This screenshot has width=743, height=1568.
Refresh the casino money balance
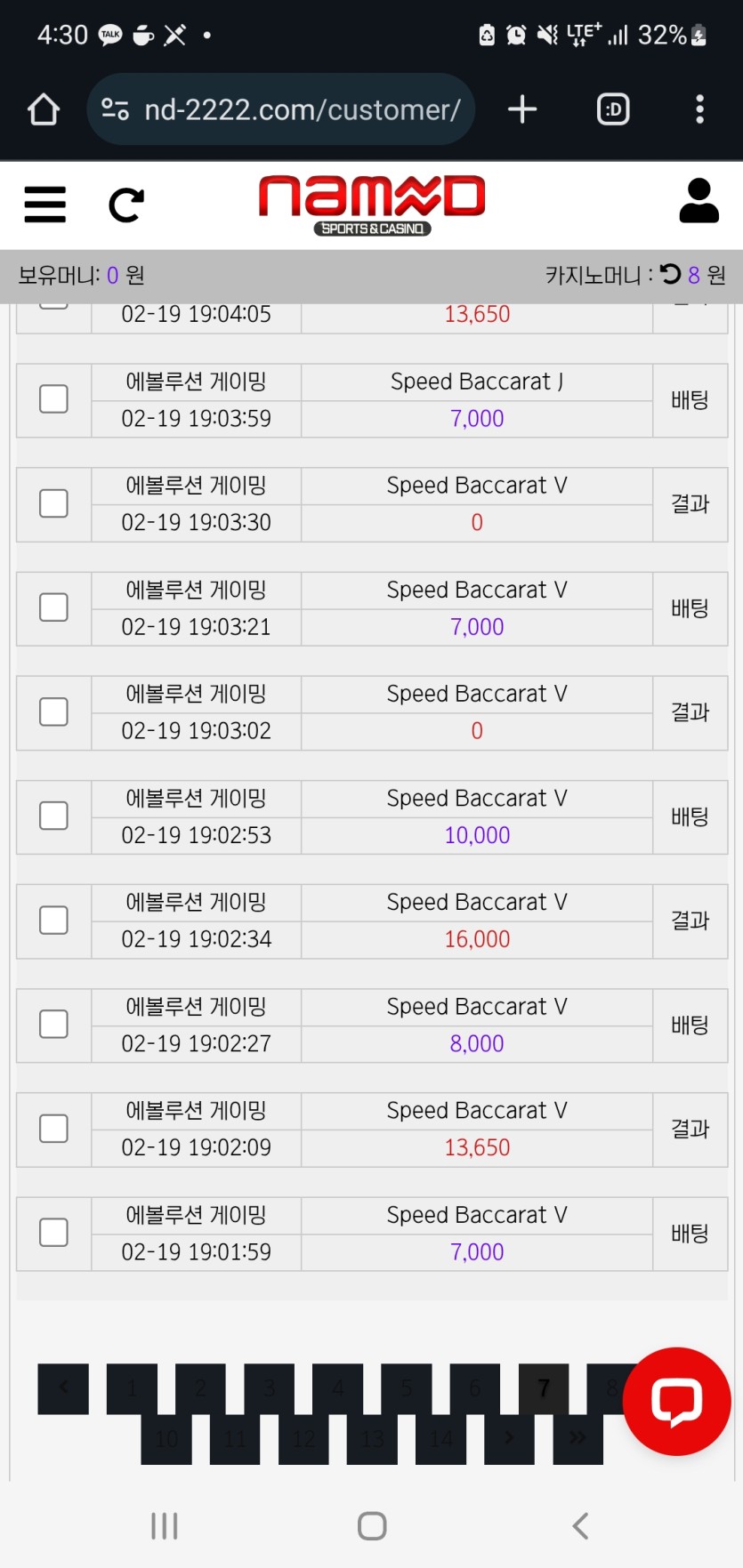click(x=670, y=275)
